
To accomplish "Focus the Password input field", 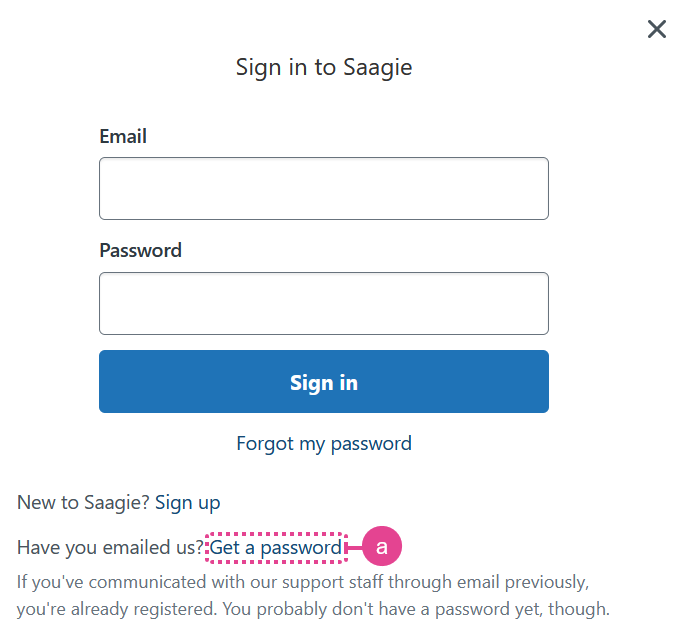I will [324, 303].
